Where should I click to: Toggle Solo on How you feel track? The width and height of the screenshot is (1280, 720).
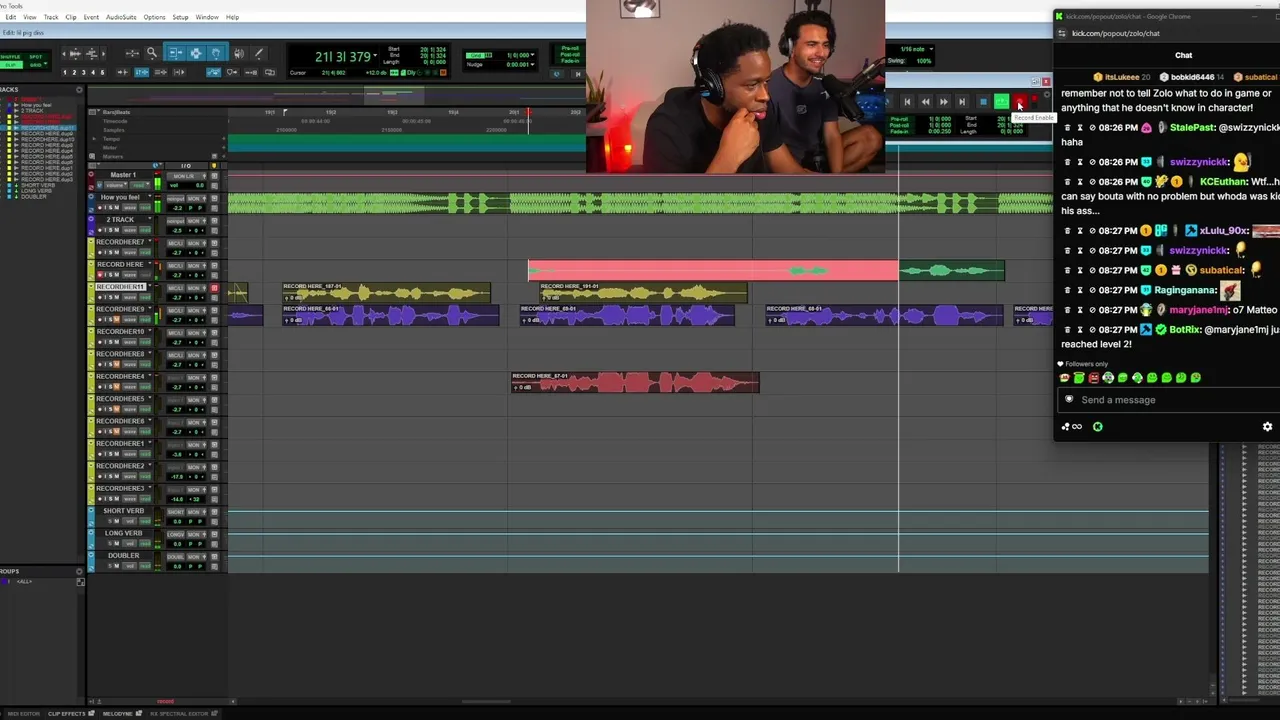pyautogui.click(x=111, y=208)
